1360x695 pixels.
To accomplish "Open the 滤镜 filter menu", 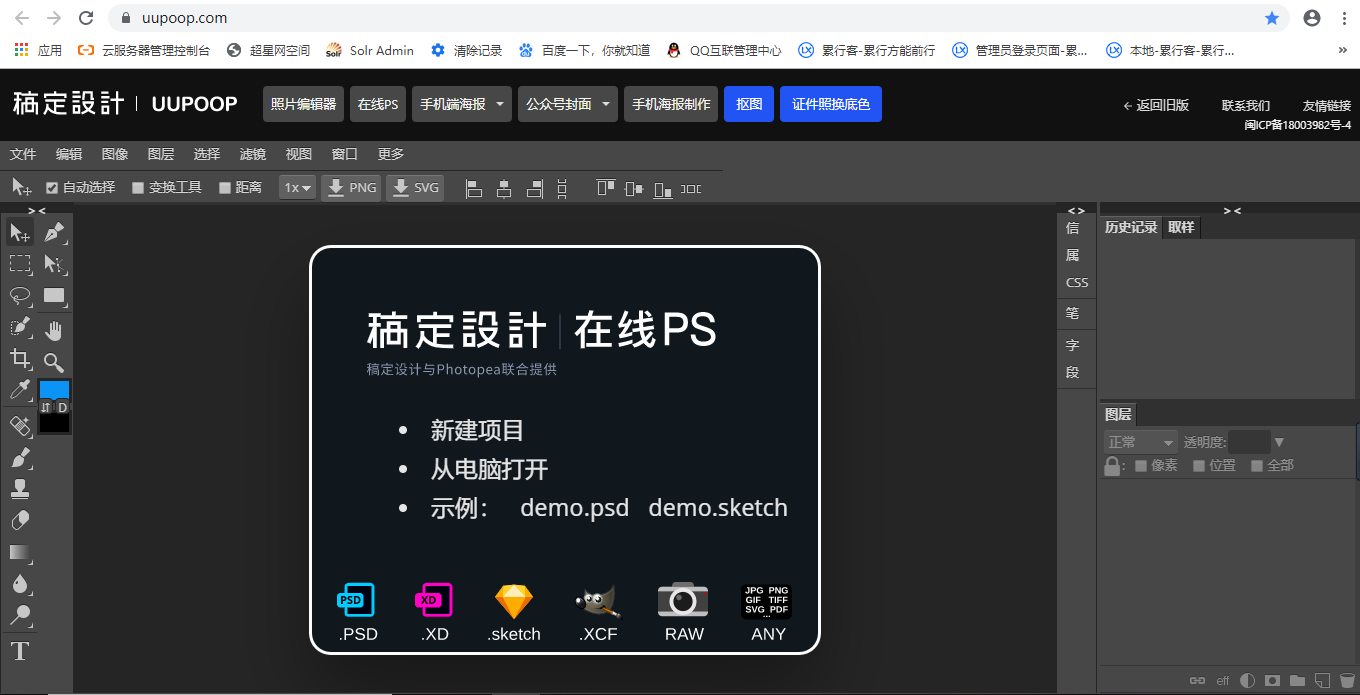I will point(253,154).
